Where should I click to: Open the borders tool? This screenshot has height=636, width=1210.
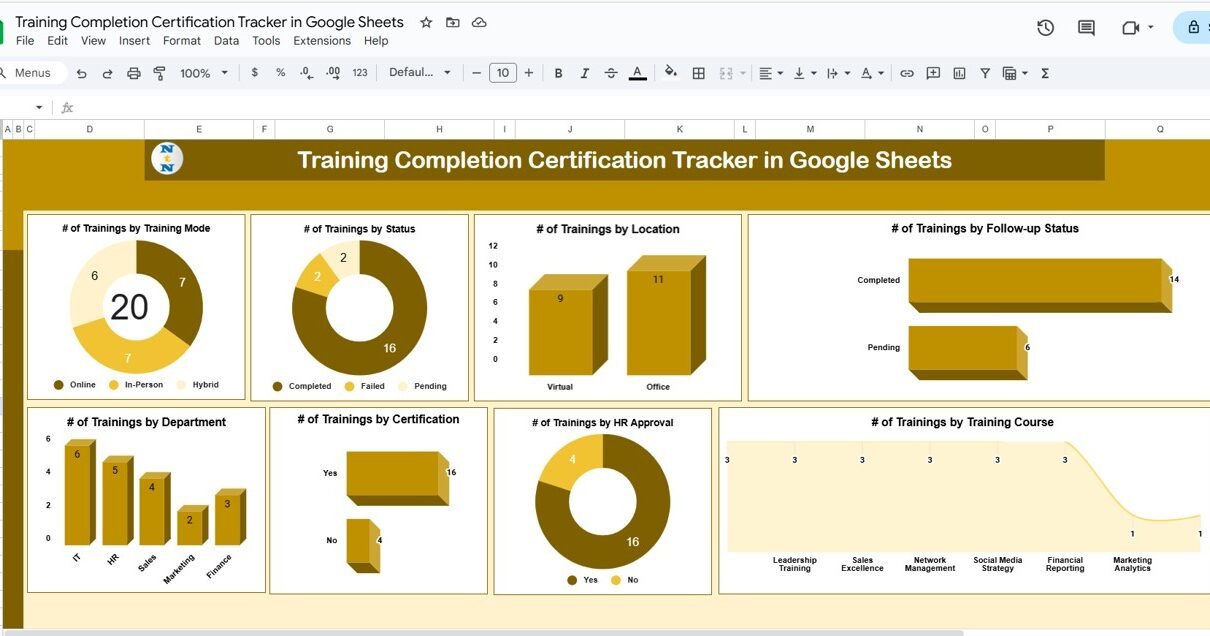699,73
